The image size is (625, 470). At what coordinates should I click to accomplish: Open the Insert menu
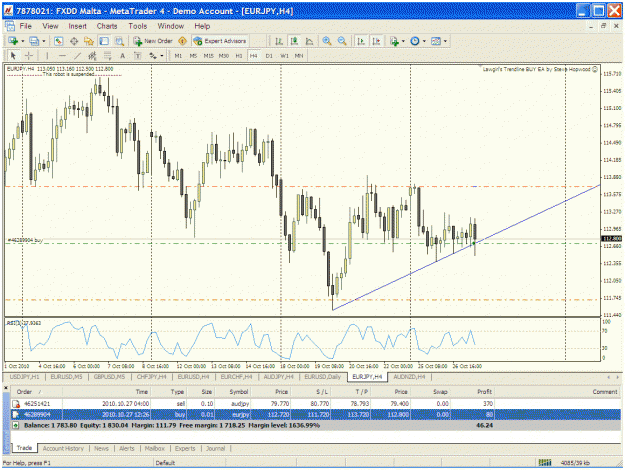[77, 26]
